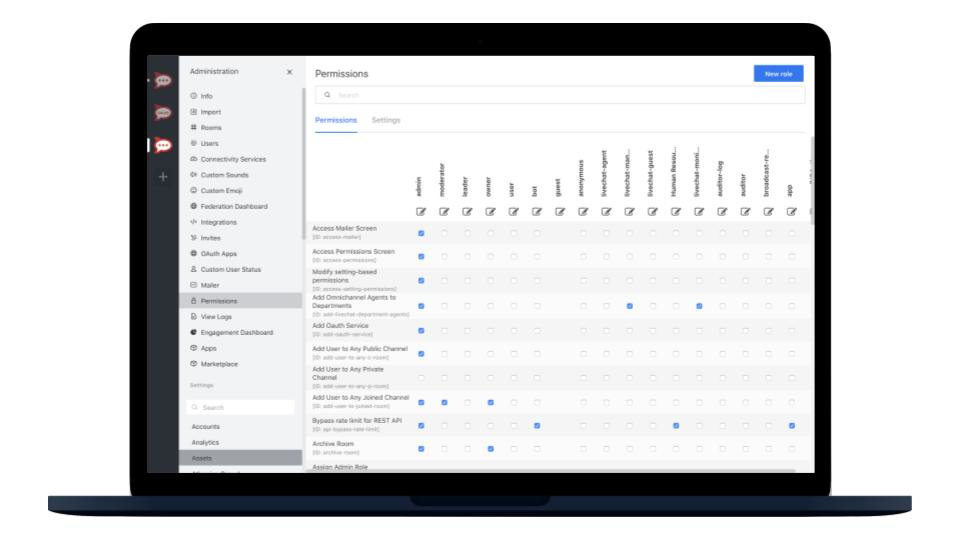960x540 pixels.
Task: Close the Administration panel with X
Action: pyautogui.click(x=289, y=72)
